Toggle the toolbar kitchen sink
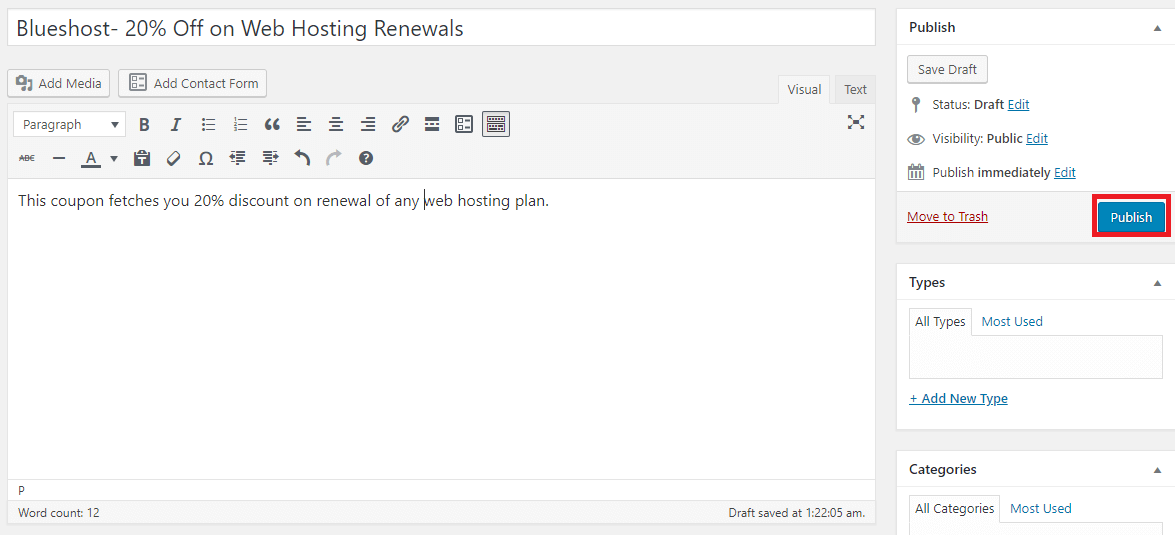The image size is (1175, 535). (496, 124)
